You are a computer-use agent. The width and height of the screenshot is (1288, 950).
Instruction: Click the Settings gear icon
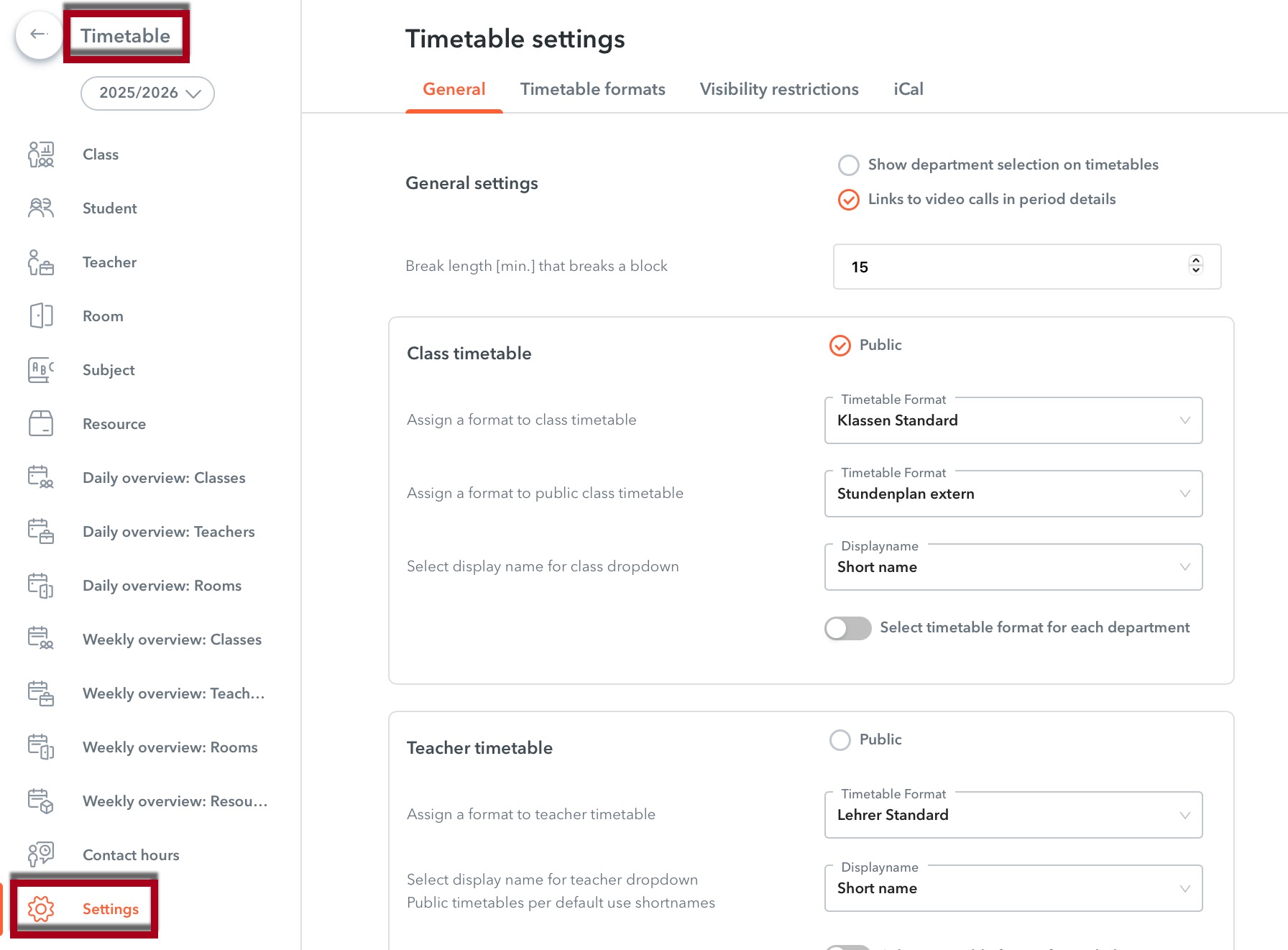click(x=41, y=909)
